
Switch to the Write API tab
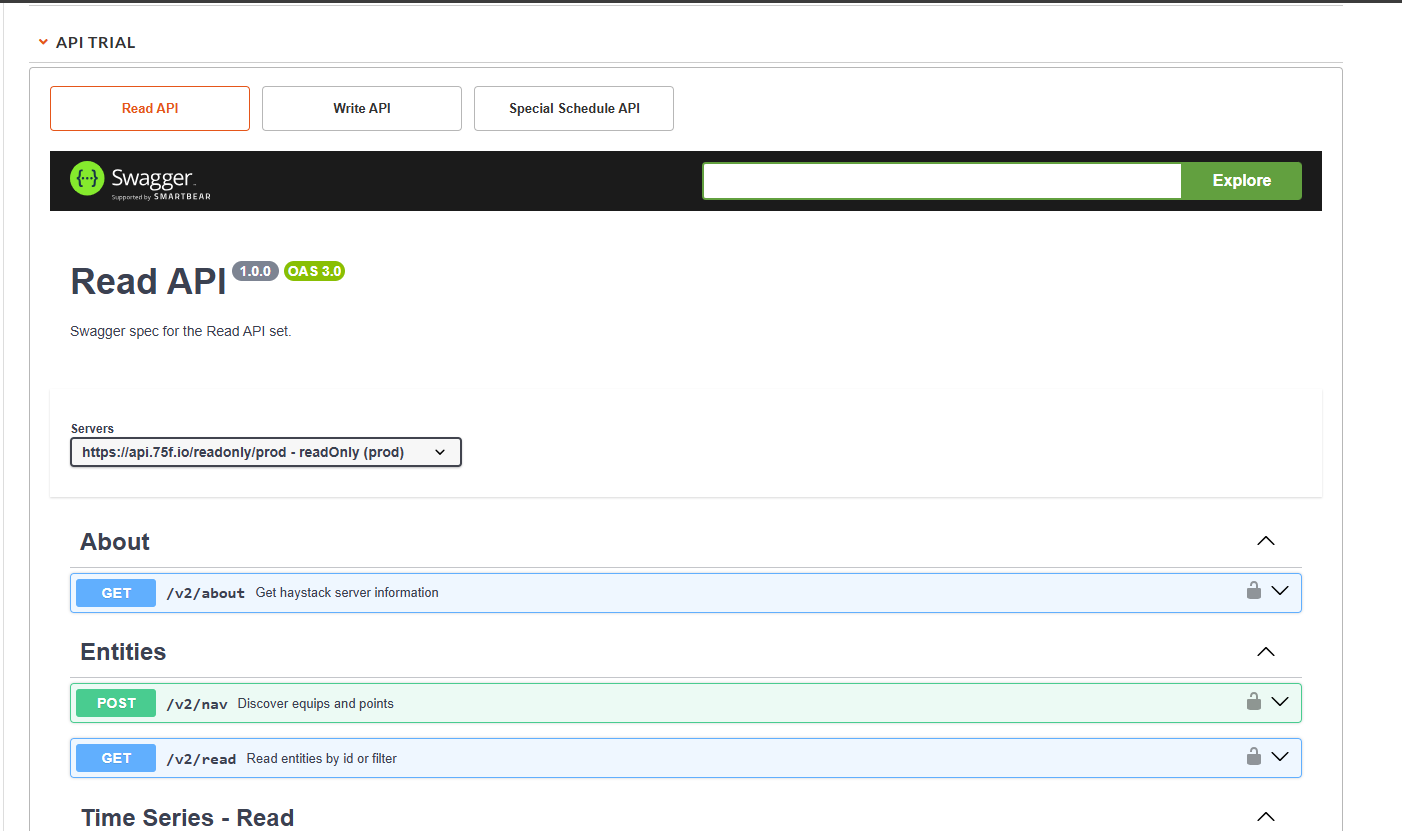362,108
